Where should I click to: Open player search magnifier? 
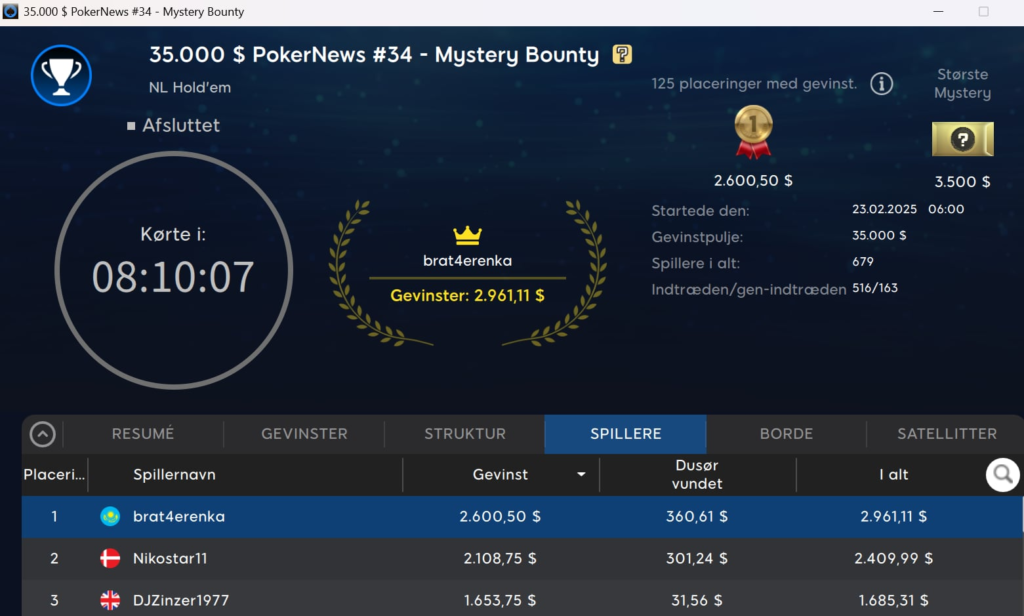point(1002,474)
